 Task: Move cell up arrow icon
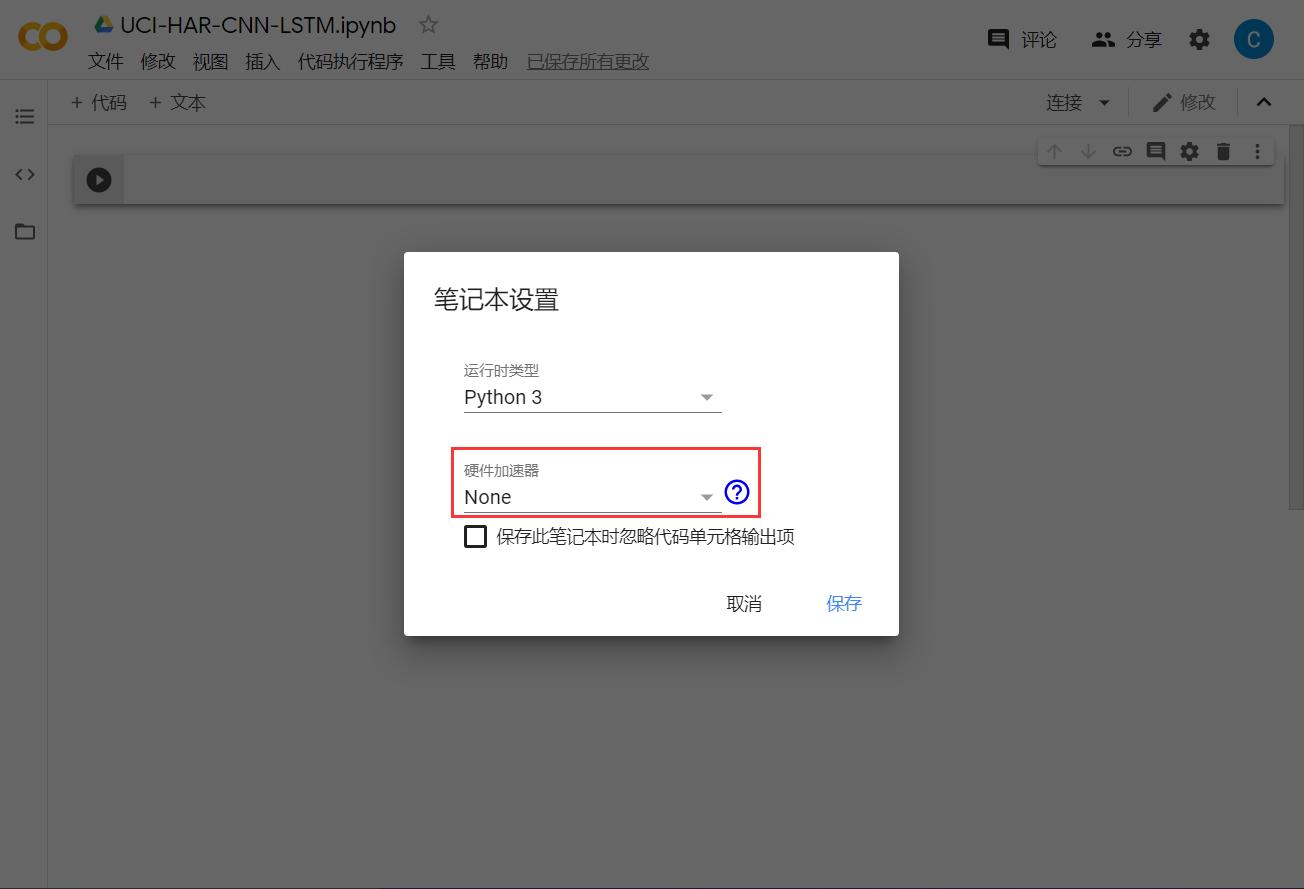1054,152
